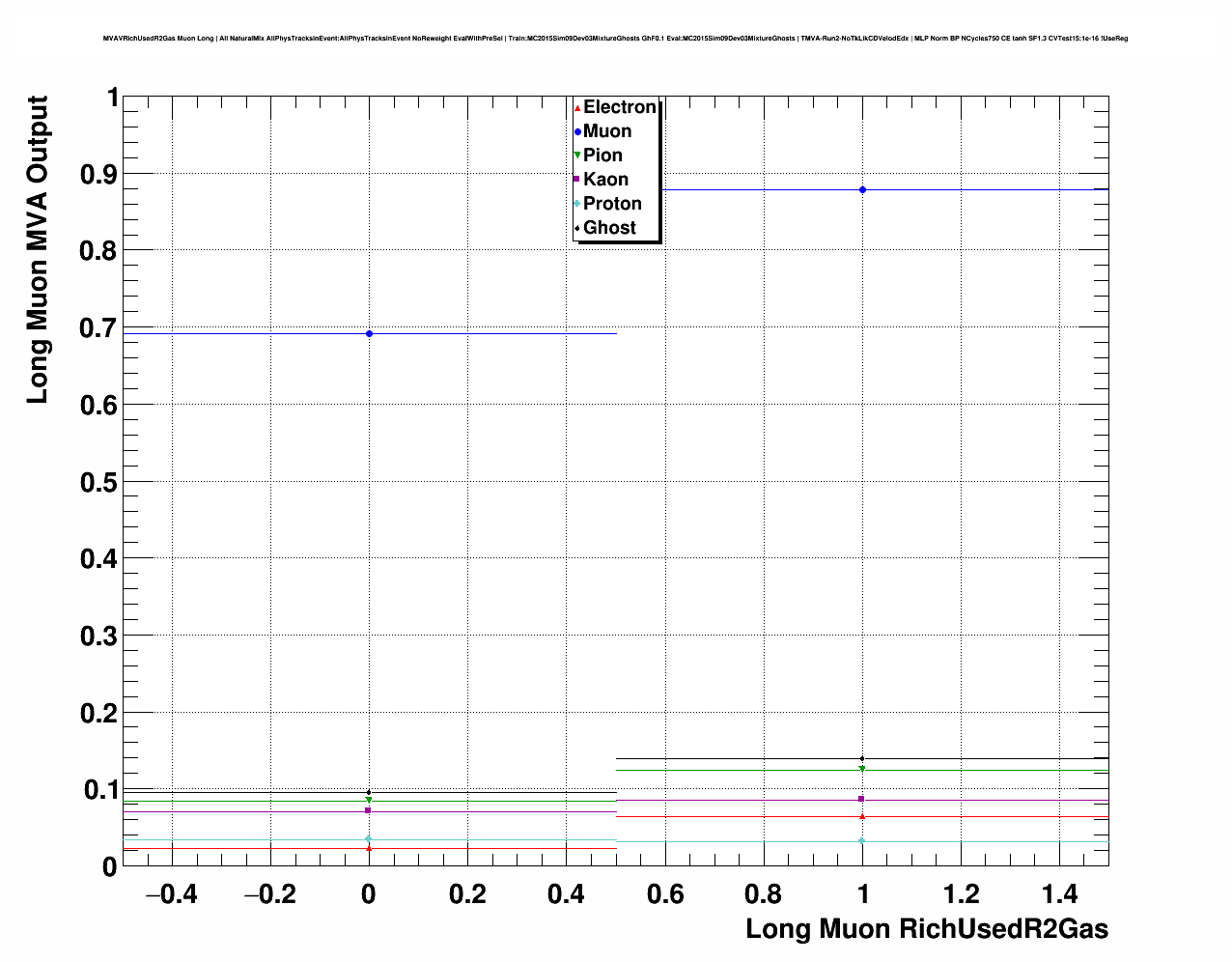1232x962 pixels.
Task: Click the red Electron point at x equals 0
Action: [369, 848]
